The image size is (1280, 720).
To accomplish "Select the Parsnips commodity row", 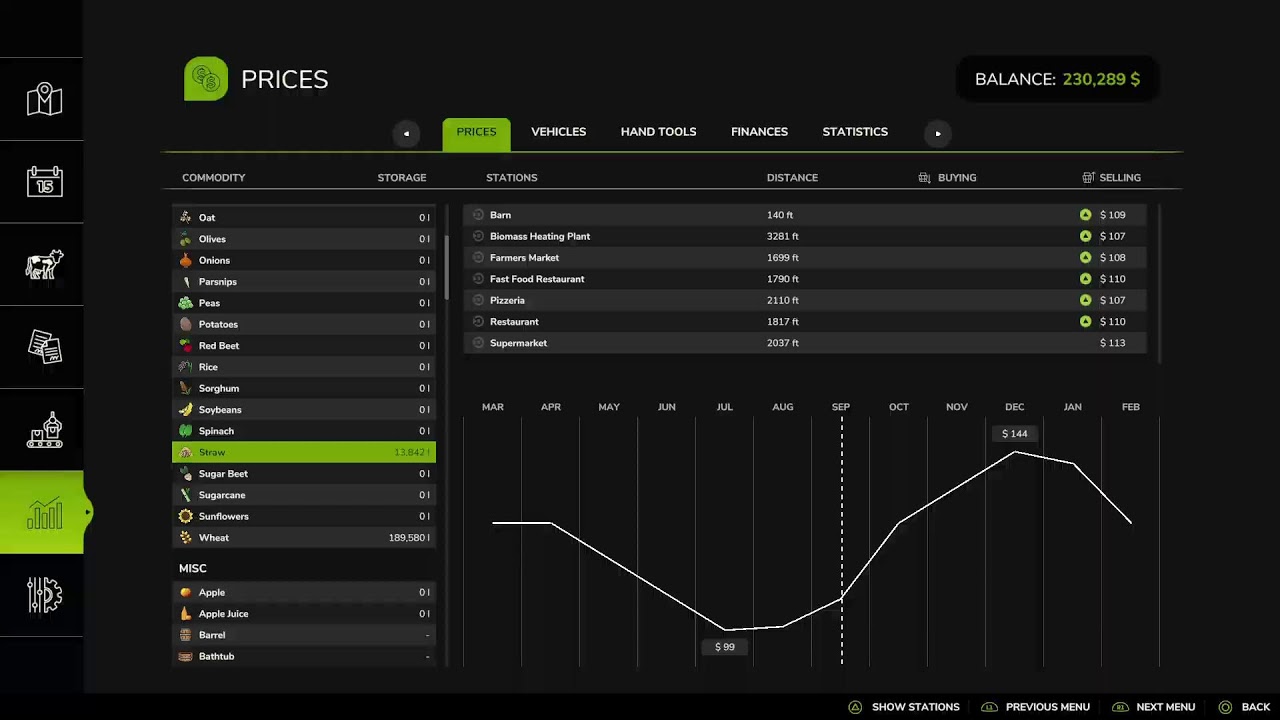I will [304, 282].
